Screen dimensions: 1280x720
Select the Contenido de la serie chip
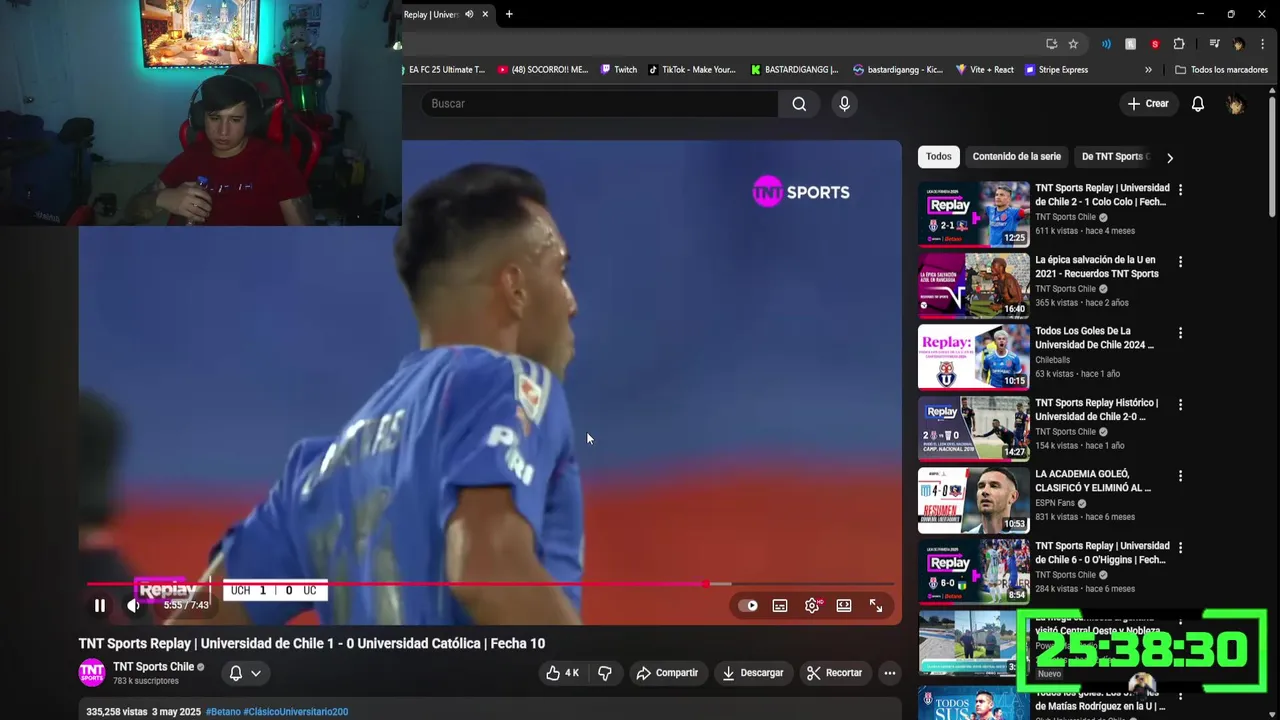tap(1016, 157)
